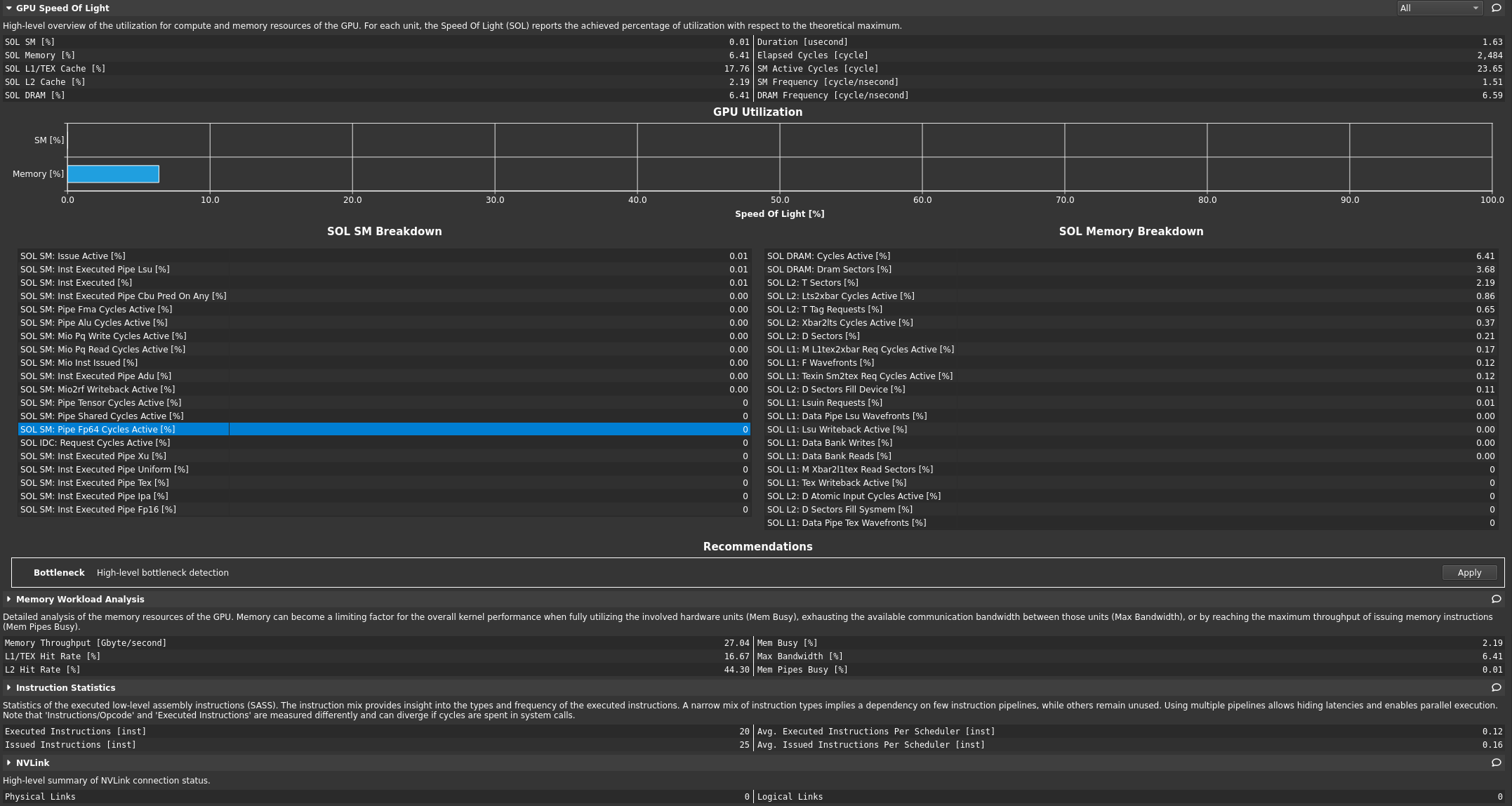Expand the Instruction Statistics section

click(8, 688)
